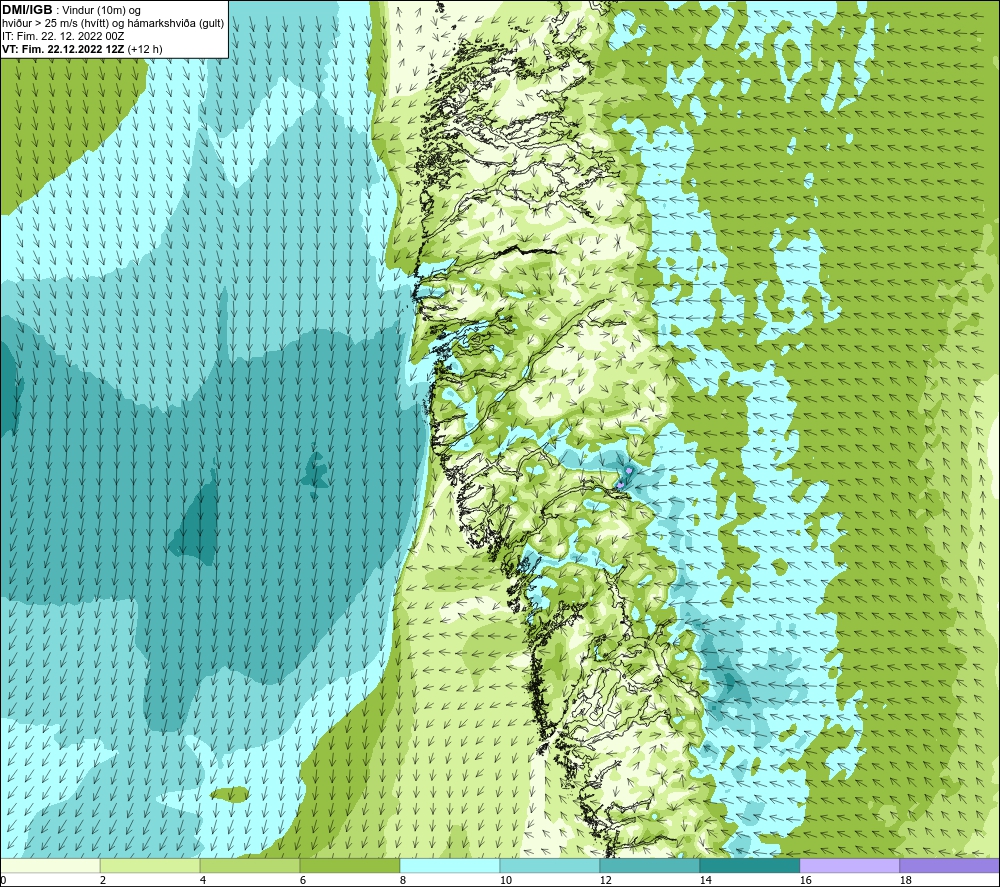This screenshot has width=1000, height=887.
Task: Click the '16' tick label on the color scale
Action: pyautogui.click(x=805, y=880)
